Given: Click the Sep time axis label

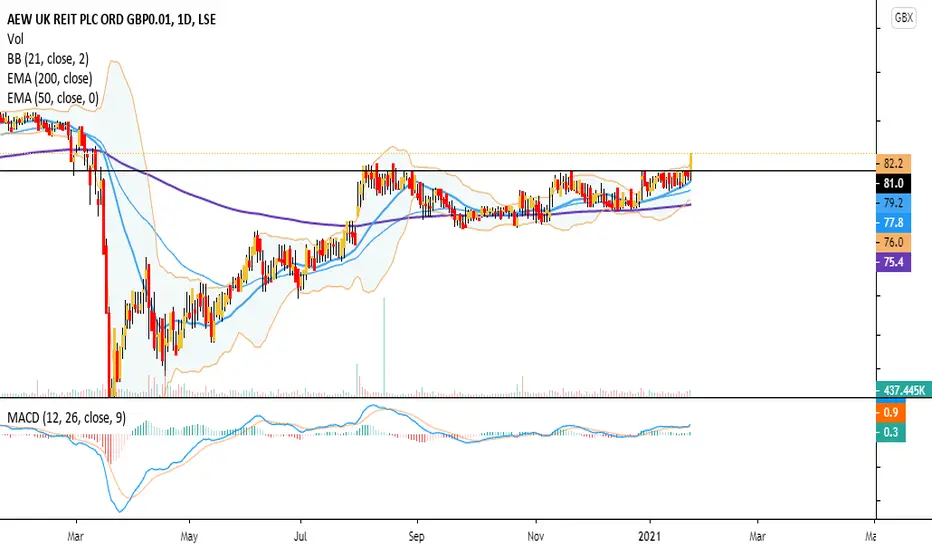Looking at the screenshot, I should coord(417,536).
